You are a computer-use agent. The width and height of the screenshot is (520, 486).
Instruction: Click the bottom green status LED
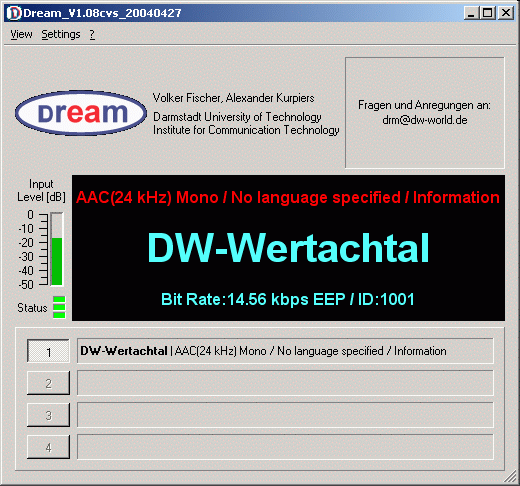pos(59,315)
